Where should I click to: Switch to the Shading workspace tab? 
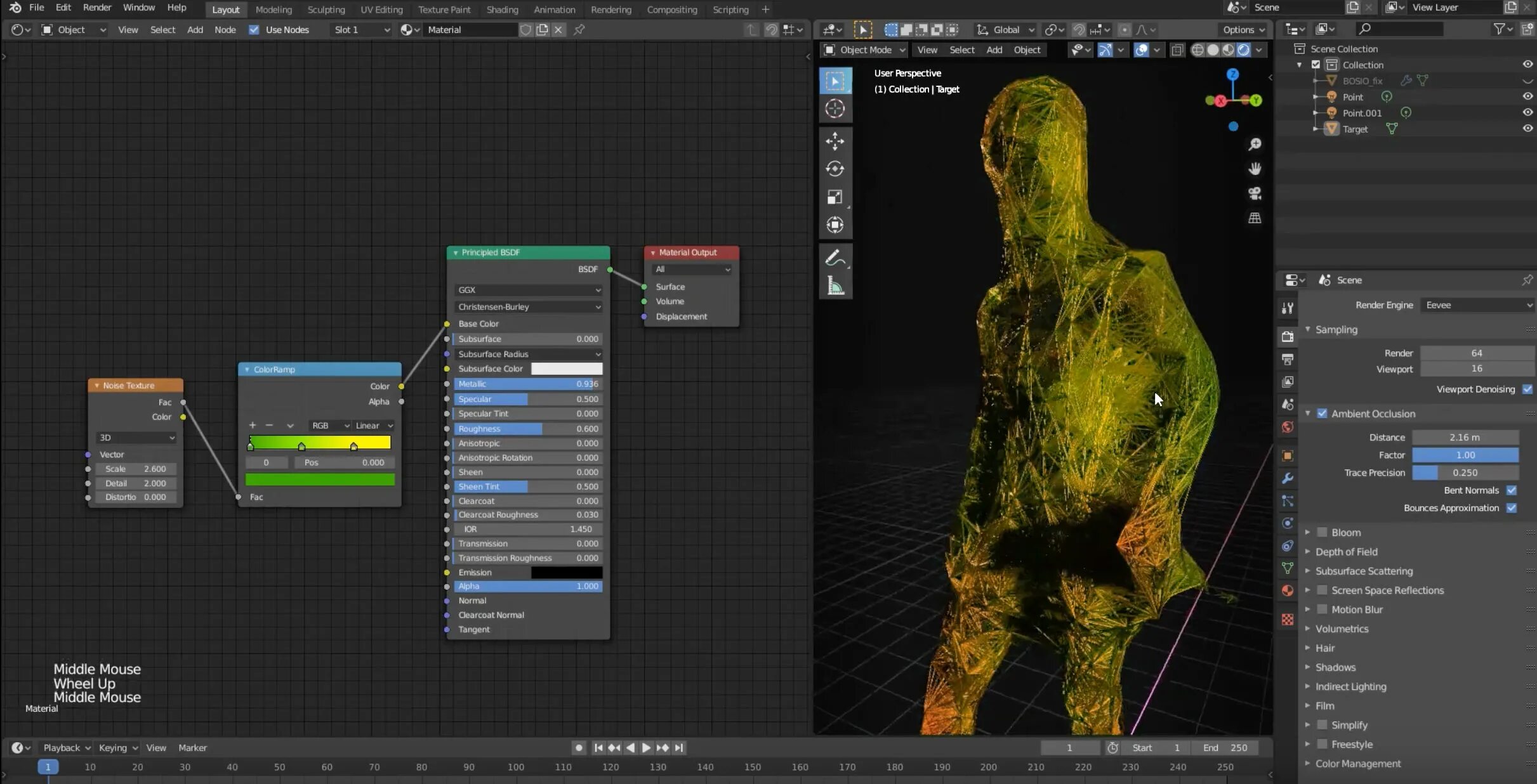click(501, 10)
